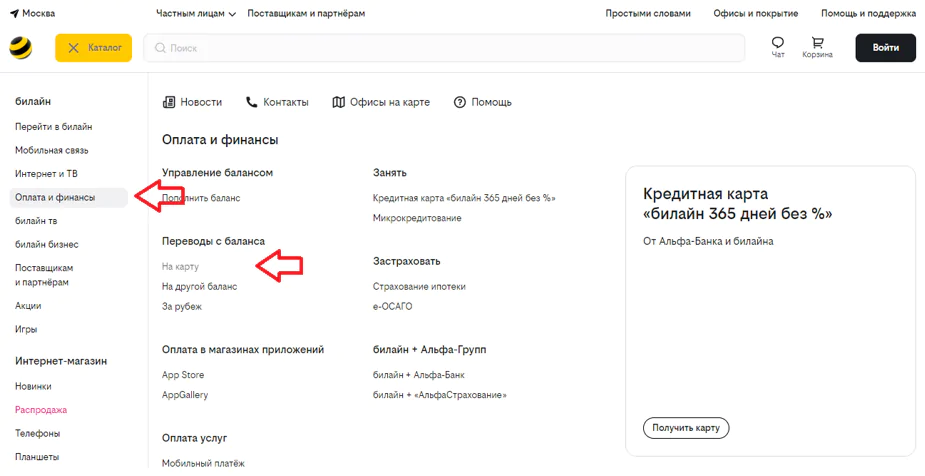Open the shopping cart (Корзина) icon
This screenshot has width=925, height=476.
pos(817,43)
